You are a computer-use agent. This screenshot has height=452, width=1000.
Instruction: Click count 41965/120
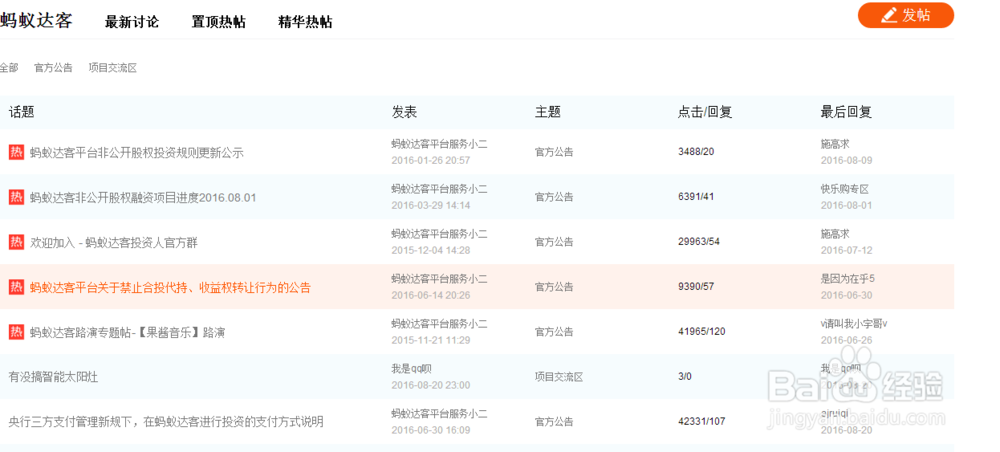click(702, 332)
